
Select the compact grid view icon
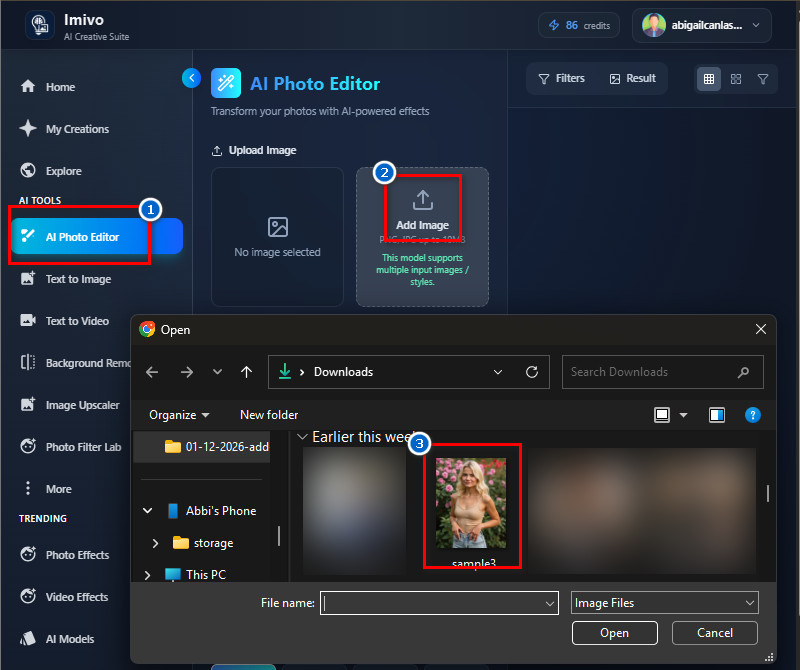click(x=709, y=79)
